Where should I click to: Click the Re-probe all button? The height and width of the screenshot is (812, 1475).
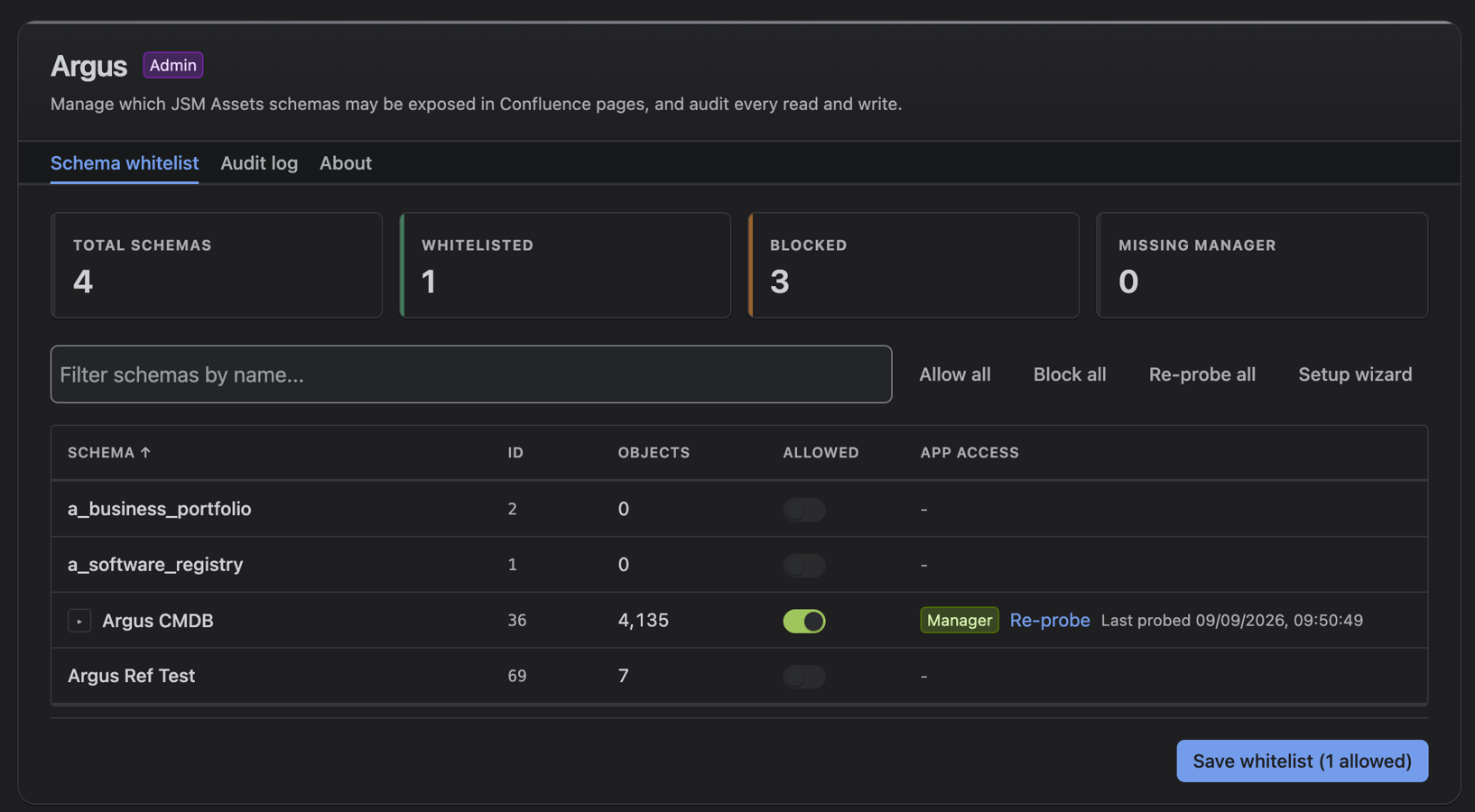click(1201, 374)
